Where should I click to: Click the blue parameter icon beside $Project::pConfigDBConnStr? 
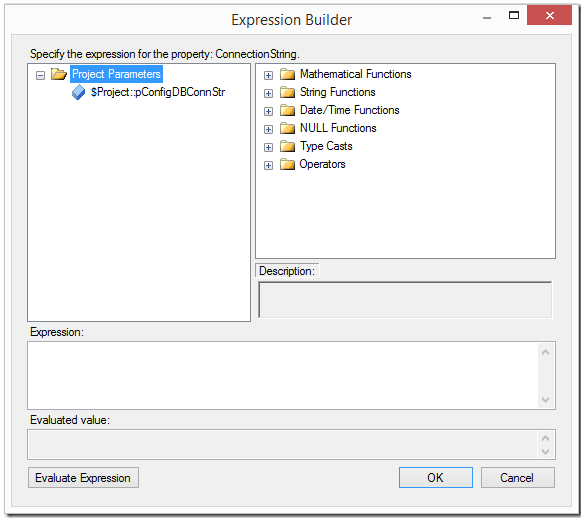(78, 92)
